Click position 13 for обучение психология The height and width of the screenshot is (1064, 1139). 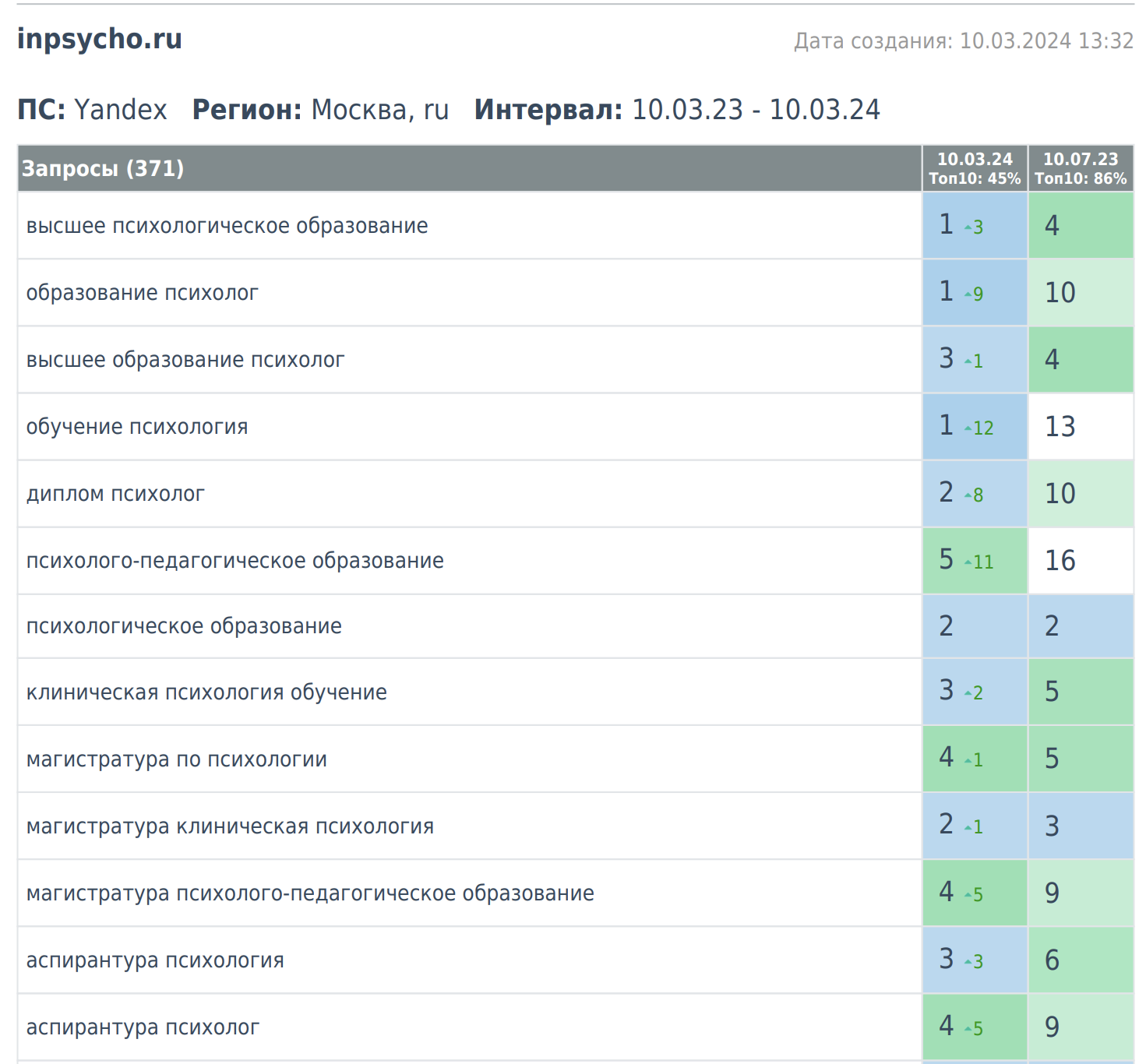tap(1081, 427)
